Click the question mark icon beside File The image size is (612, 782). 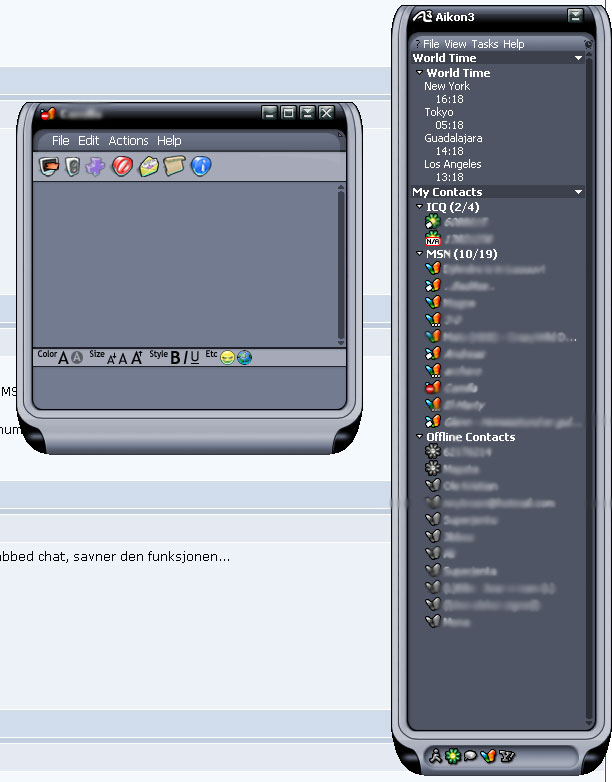coord(417,44)
